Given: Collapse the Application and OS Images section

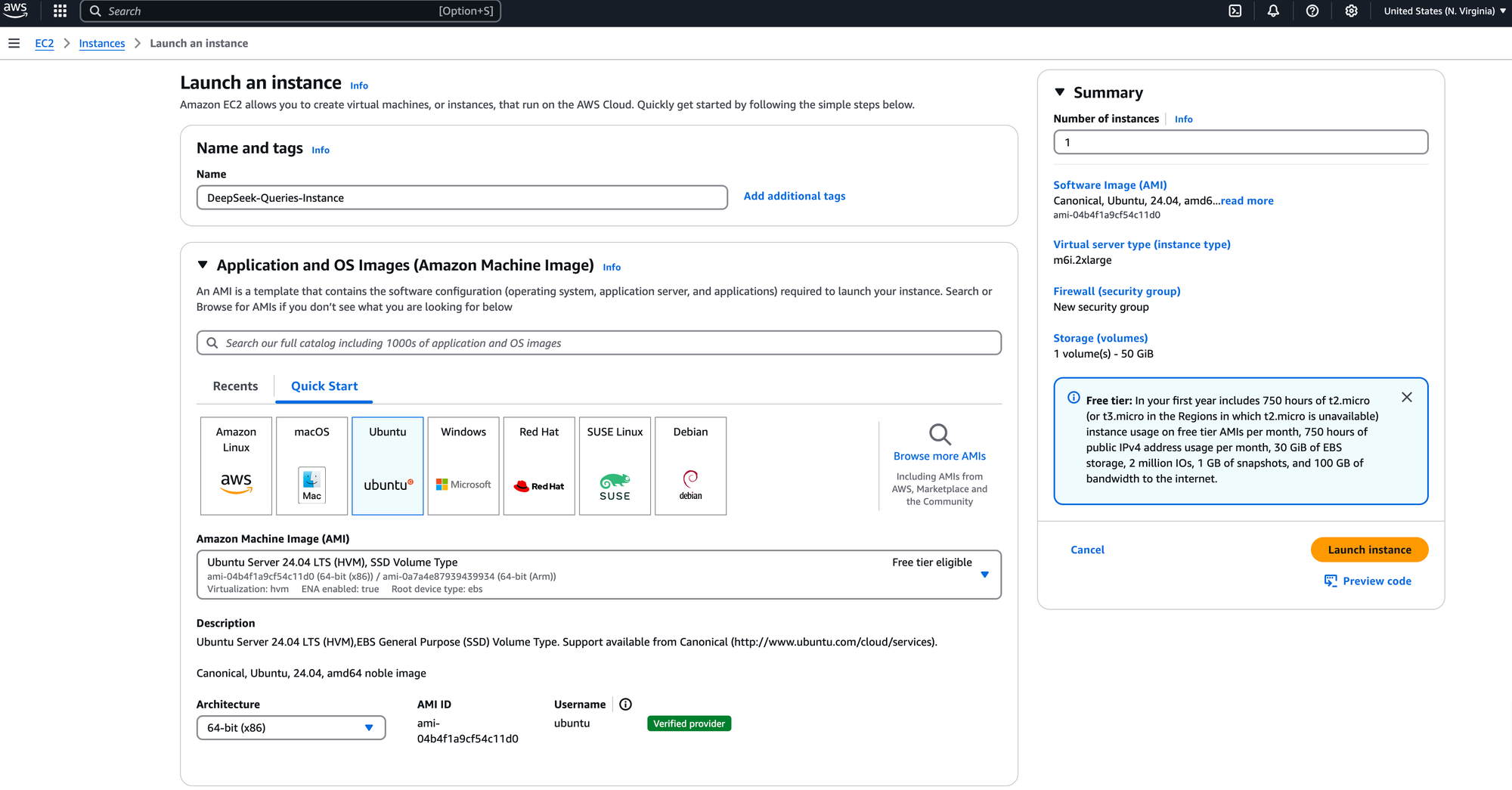Looking at the screenshot, I should tap(203, 265).
